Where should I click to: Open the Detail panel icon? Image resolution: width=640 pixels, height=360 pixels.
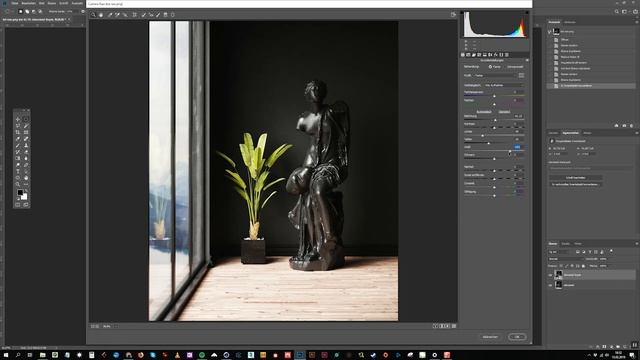pyautogui.click(x=473, y=55)
